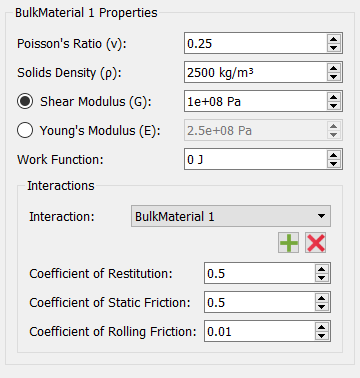Viewport: 360px width, 378px height.
Task: Increase Shear Modulus value with up arrow
Action: pyautogui.click(x=333, y=97)
